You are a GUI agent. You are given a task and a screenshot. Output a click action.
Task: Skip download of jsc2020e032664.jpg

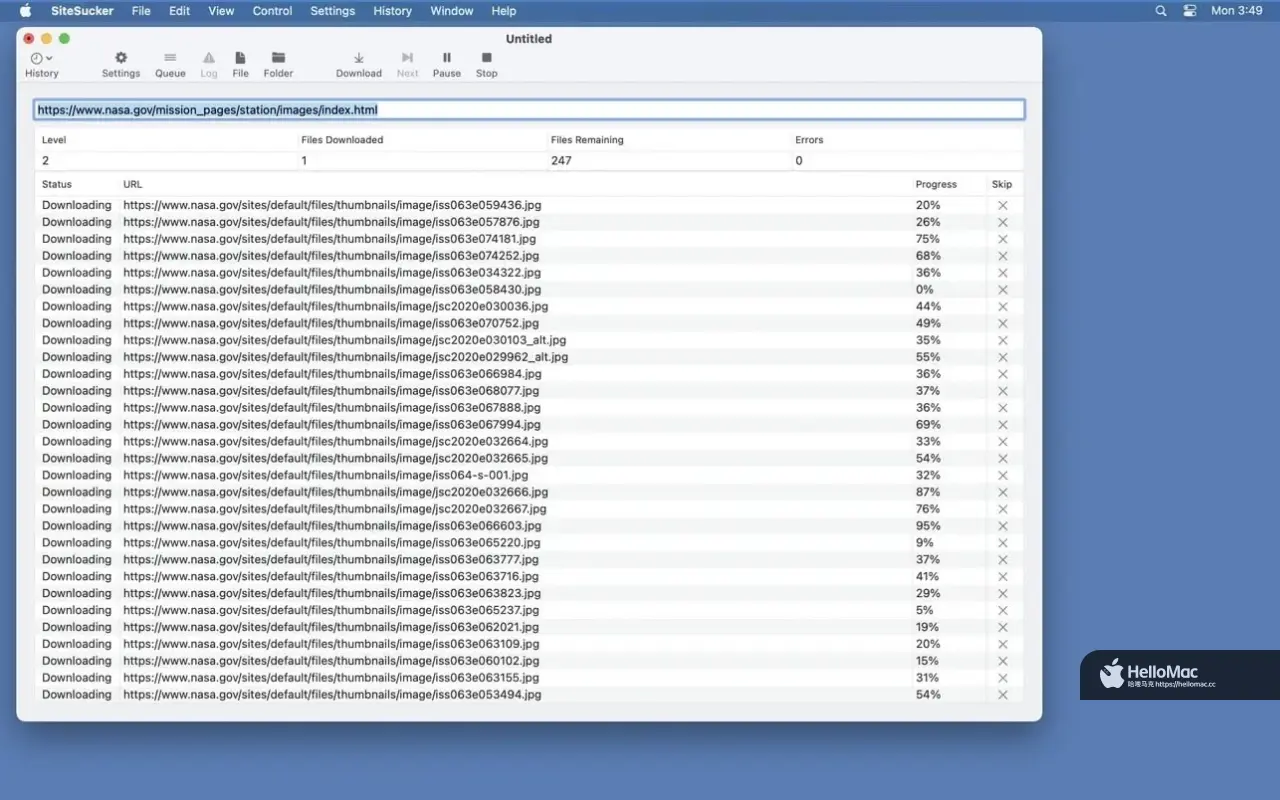pos(1002,442)
